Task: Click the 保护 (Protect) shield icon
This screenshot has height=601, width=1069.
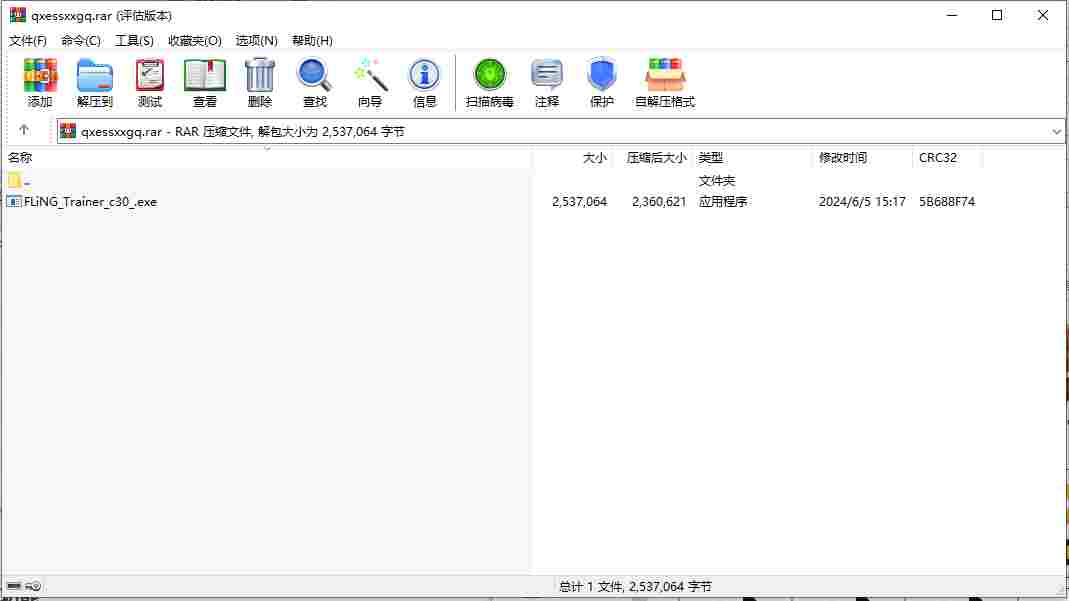Action: point(601,82)
